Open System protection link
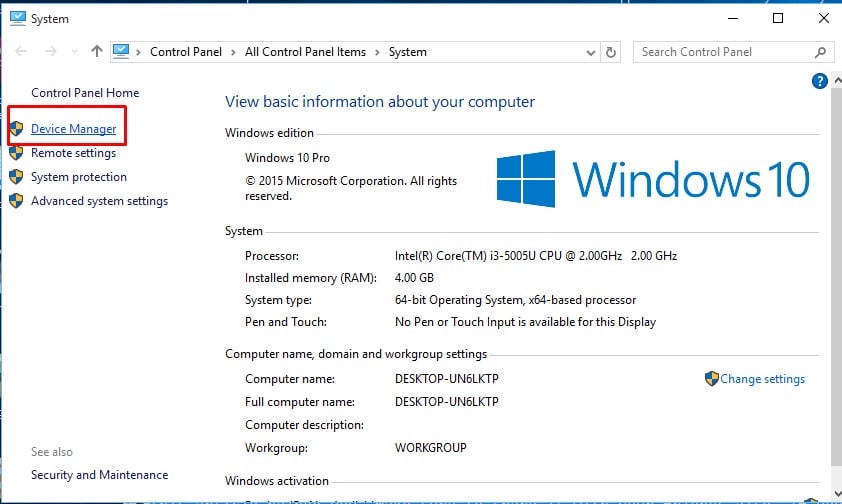Image resolution: width=842 pixels, height=504 pixels. pyautogui.click(x=79, y=177)
